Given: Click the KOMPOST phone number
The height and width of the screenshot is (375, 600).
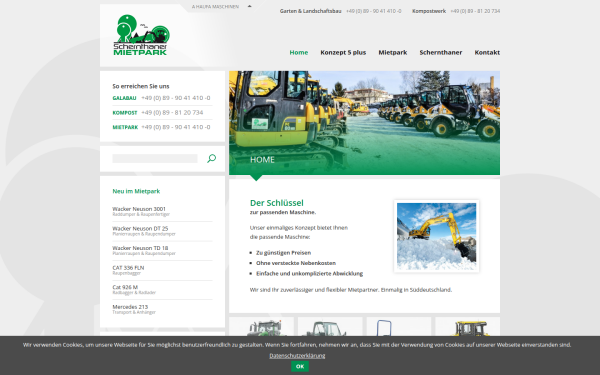Looking at the screenshot, I should click(x=172, y=112).
